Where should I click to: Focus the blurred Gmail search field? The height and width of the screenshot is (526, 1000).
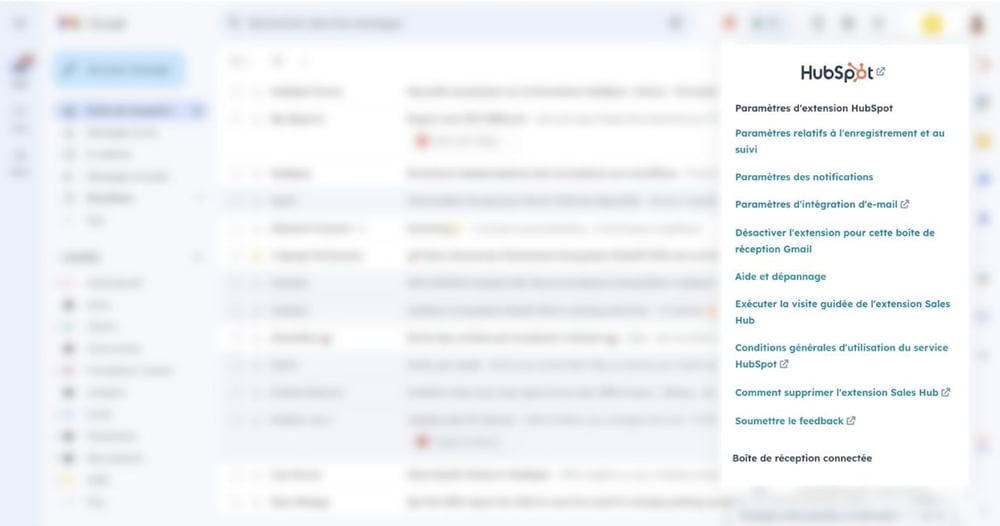(456, 24)
